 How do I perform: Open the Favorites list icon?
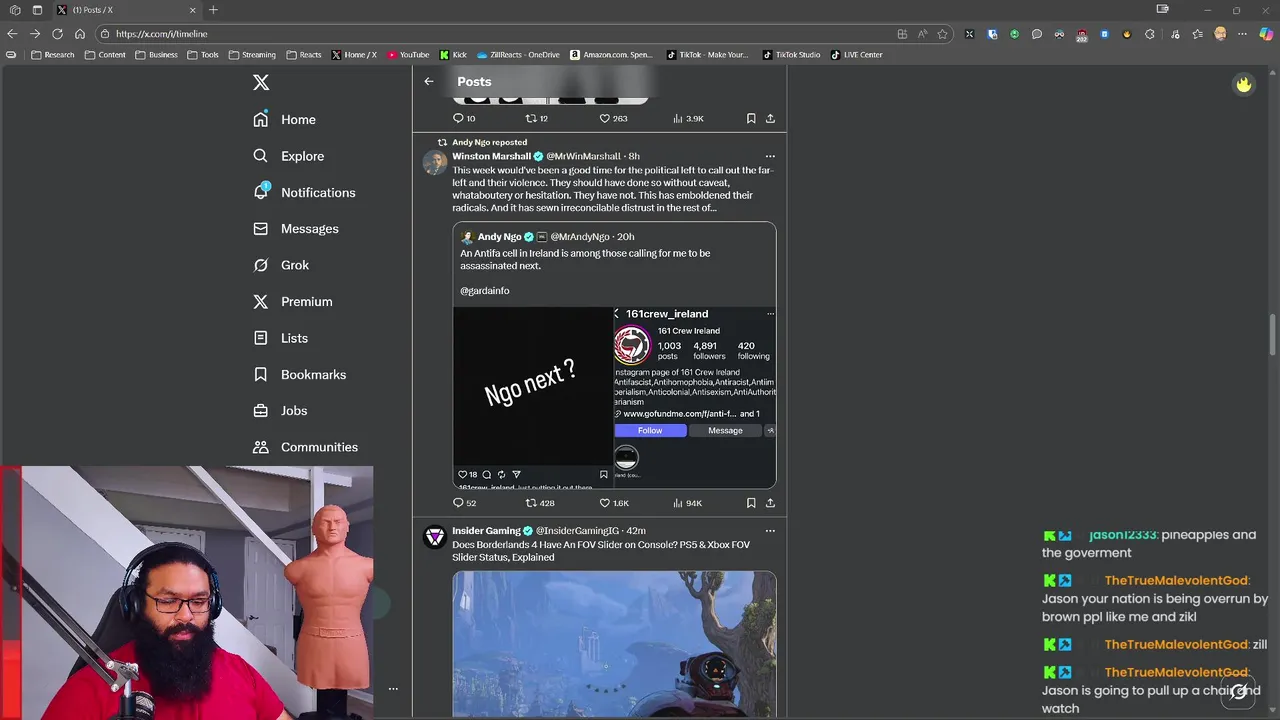pyautogui.click(x=1197, y=34)
